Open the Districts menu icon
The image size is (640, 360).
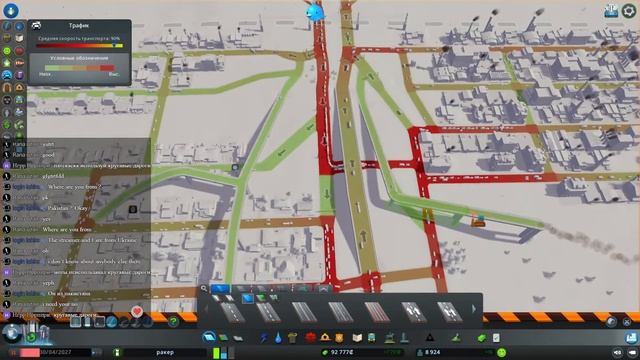pyautogui.click(x=238, y=338)
